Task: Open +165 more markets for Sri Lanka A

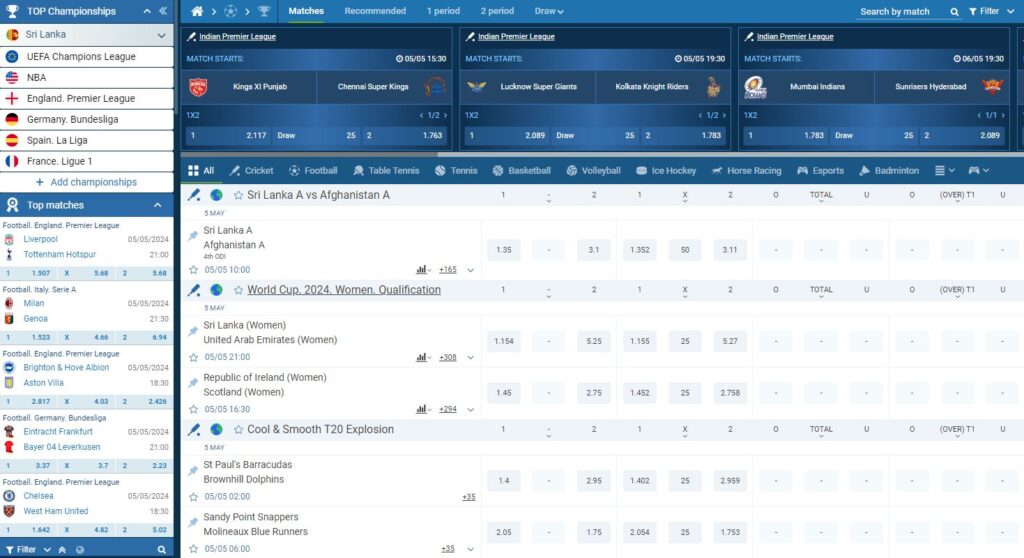Action: pos(448,269)
